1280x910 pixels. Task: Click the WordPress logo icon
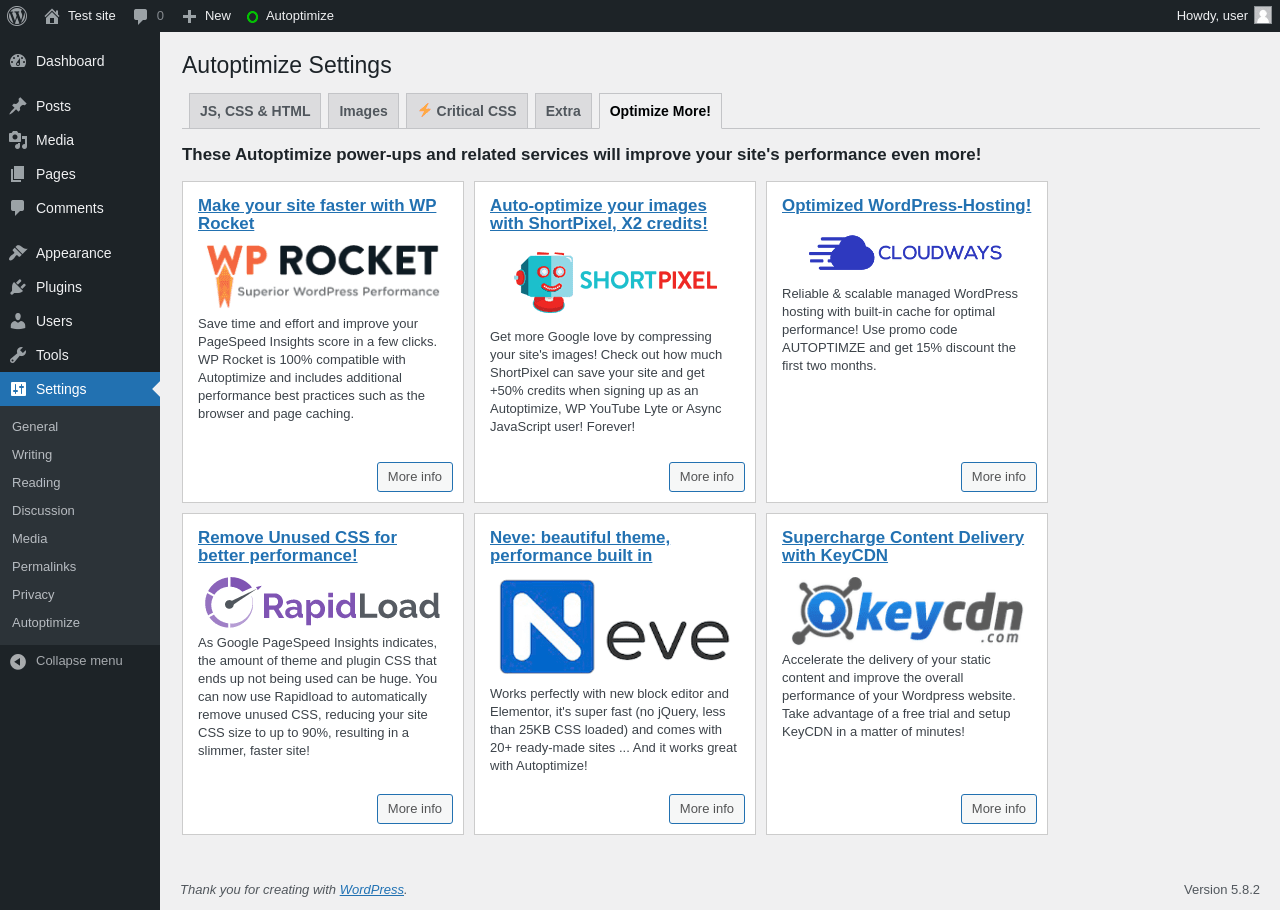click(17, 16)
